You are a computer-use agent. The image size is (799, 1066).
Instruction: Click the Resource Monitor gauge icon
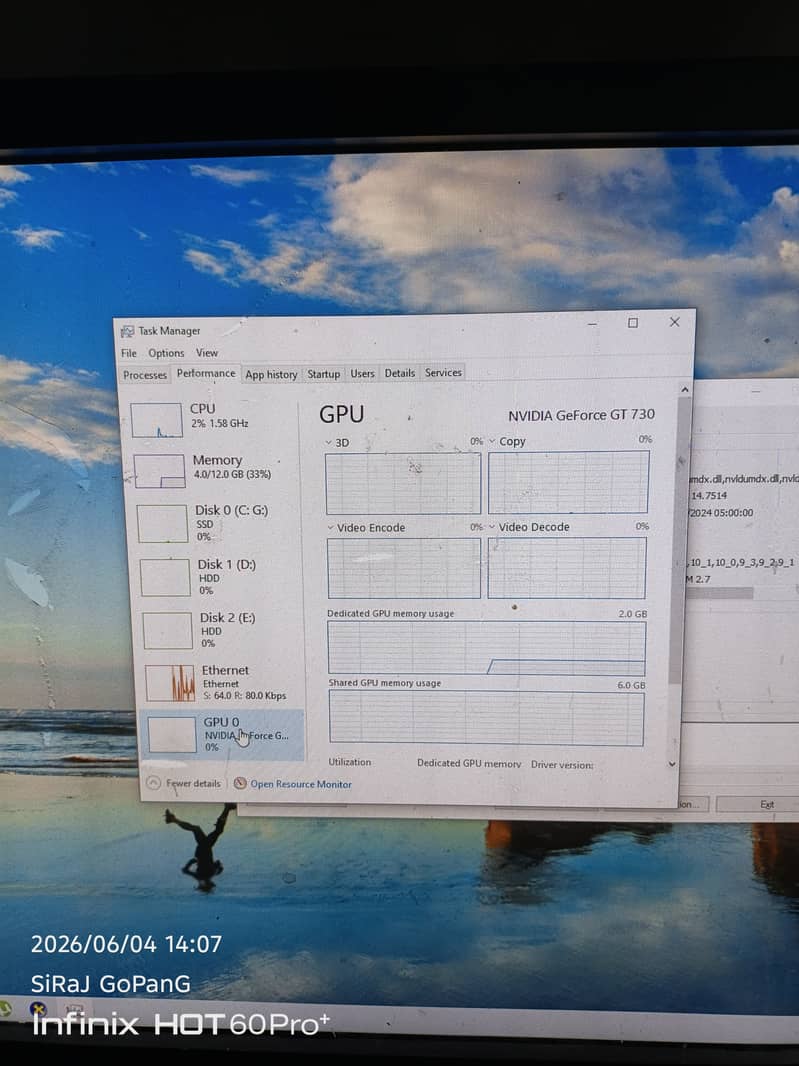point(239,783)
